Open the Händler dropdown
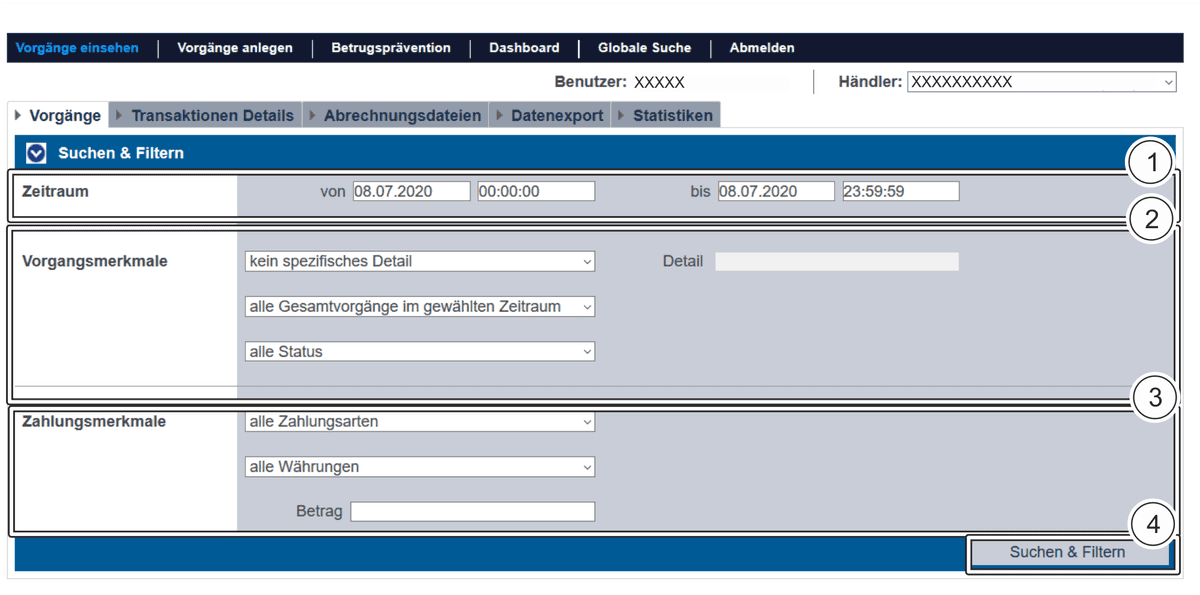This screenshot has height=595, width=1200. [x=1041, y=82]
